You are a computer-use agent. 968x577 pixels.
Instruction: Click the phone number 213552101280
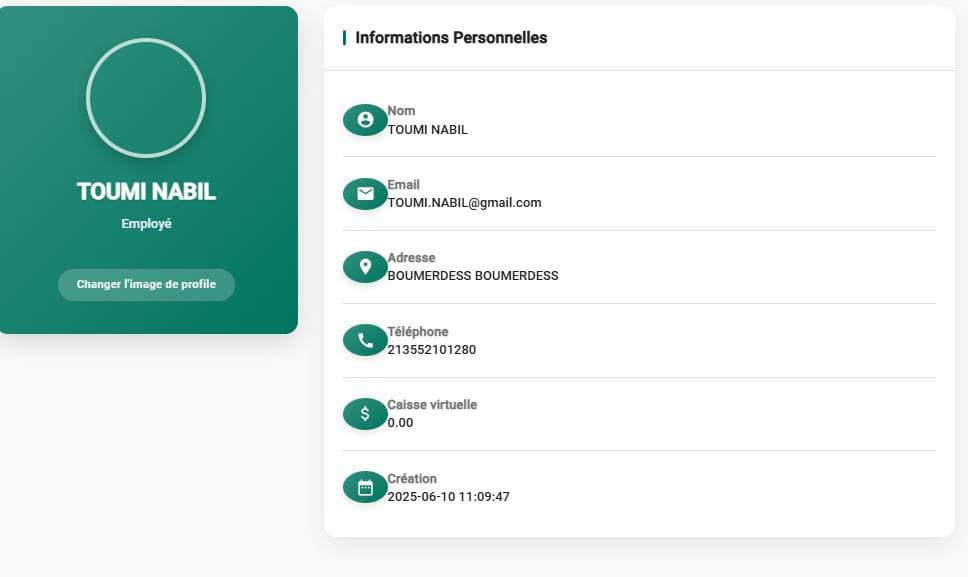pyautogui.click(x=431, y=350)
